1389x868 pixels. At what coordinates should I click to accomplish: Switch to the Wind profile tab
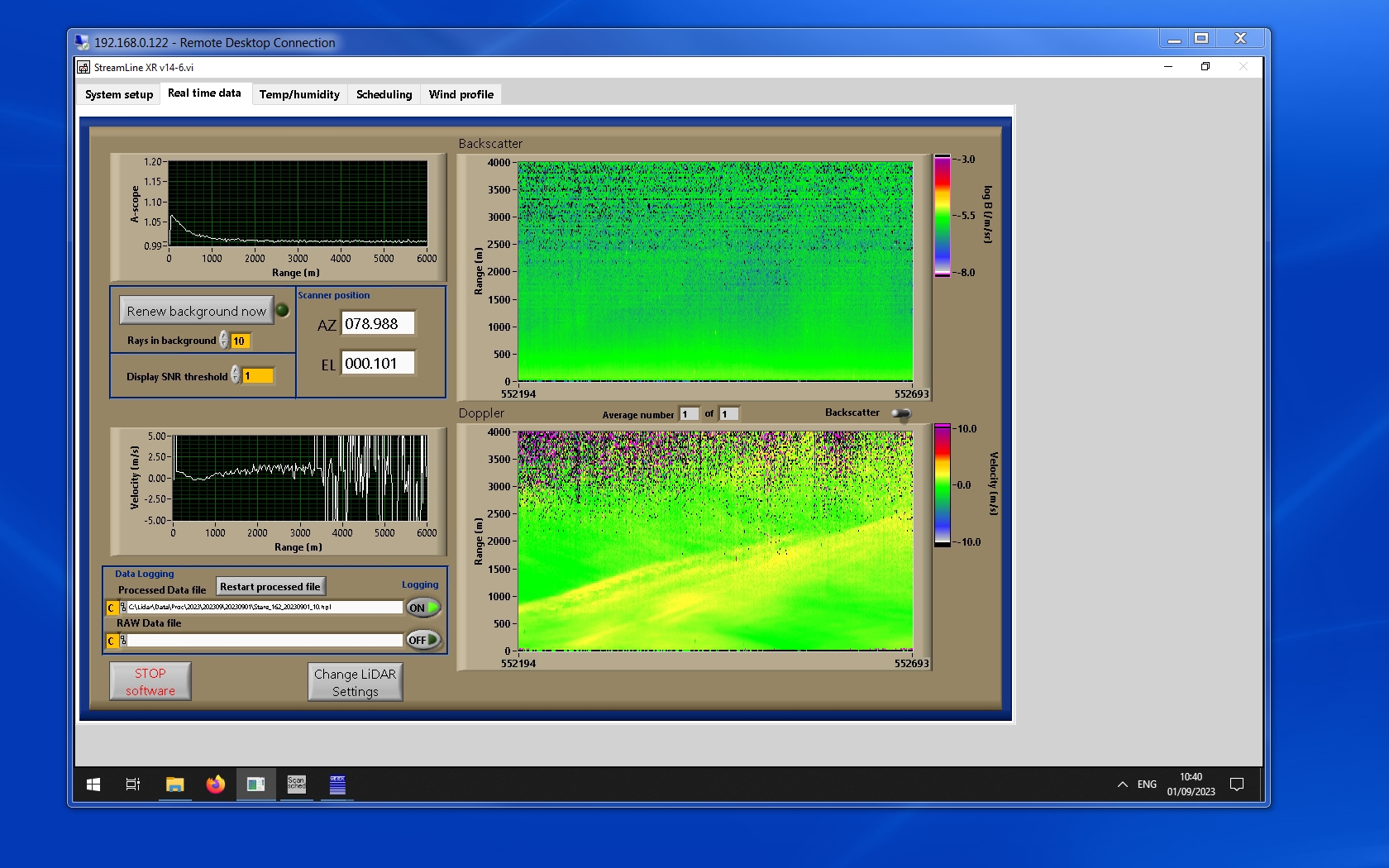pyautogui.click(x=461, y=94)
